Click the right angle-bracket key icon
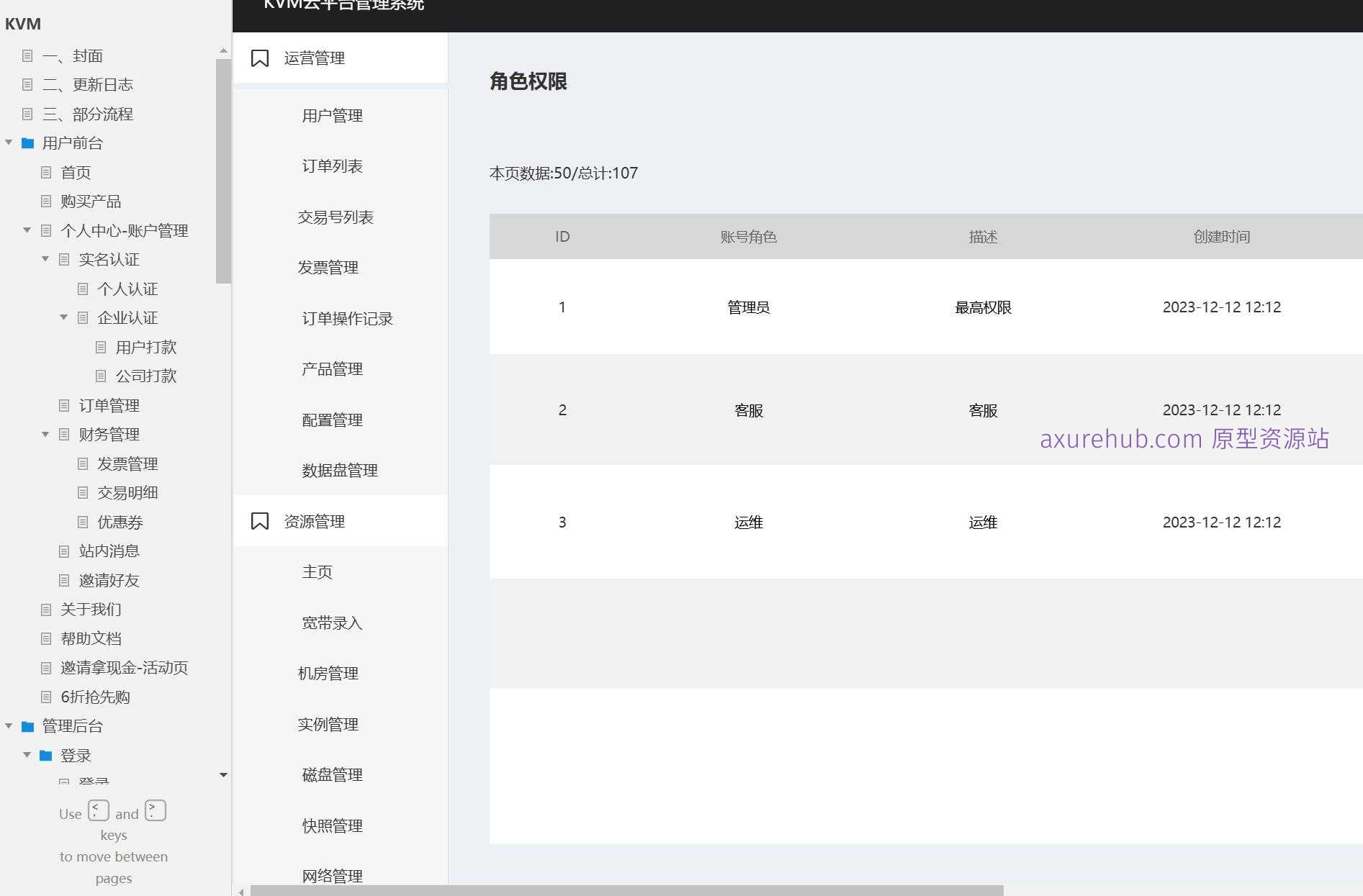1363x896 pixels. point(155,810)
